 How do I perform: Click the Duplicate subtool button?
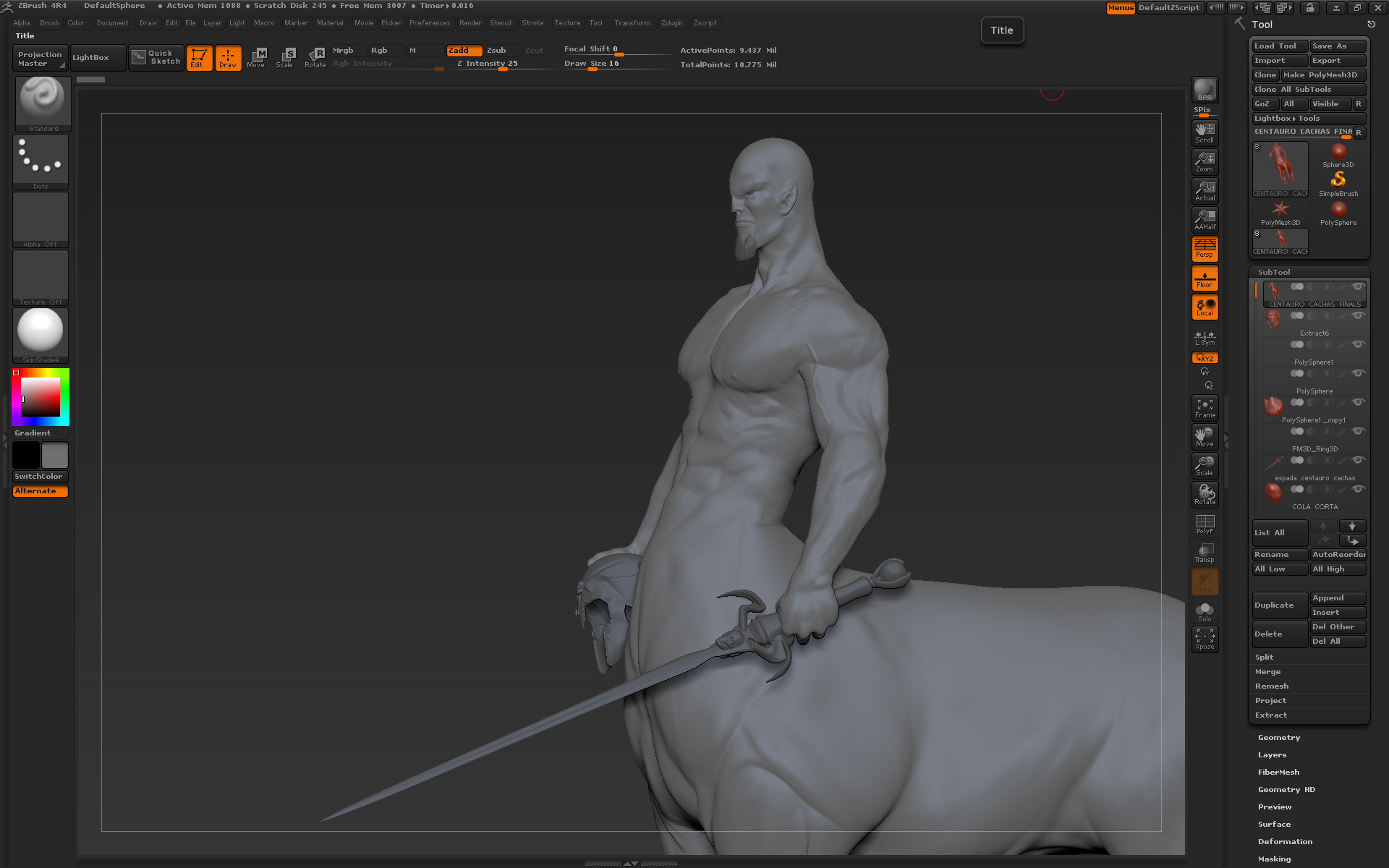1279,605
